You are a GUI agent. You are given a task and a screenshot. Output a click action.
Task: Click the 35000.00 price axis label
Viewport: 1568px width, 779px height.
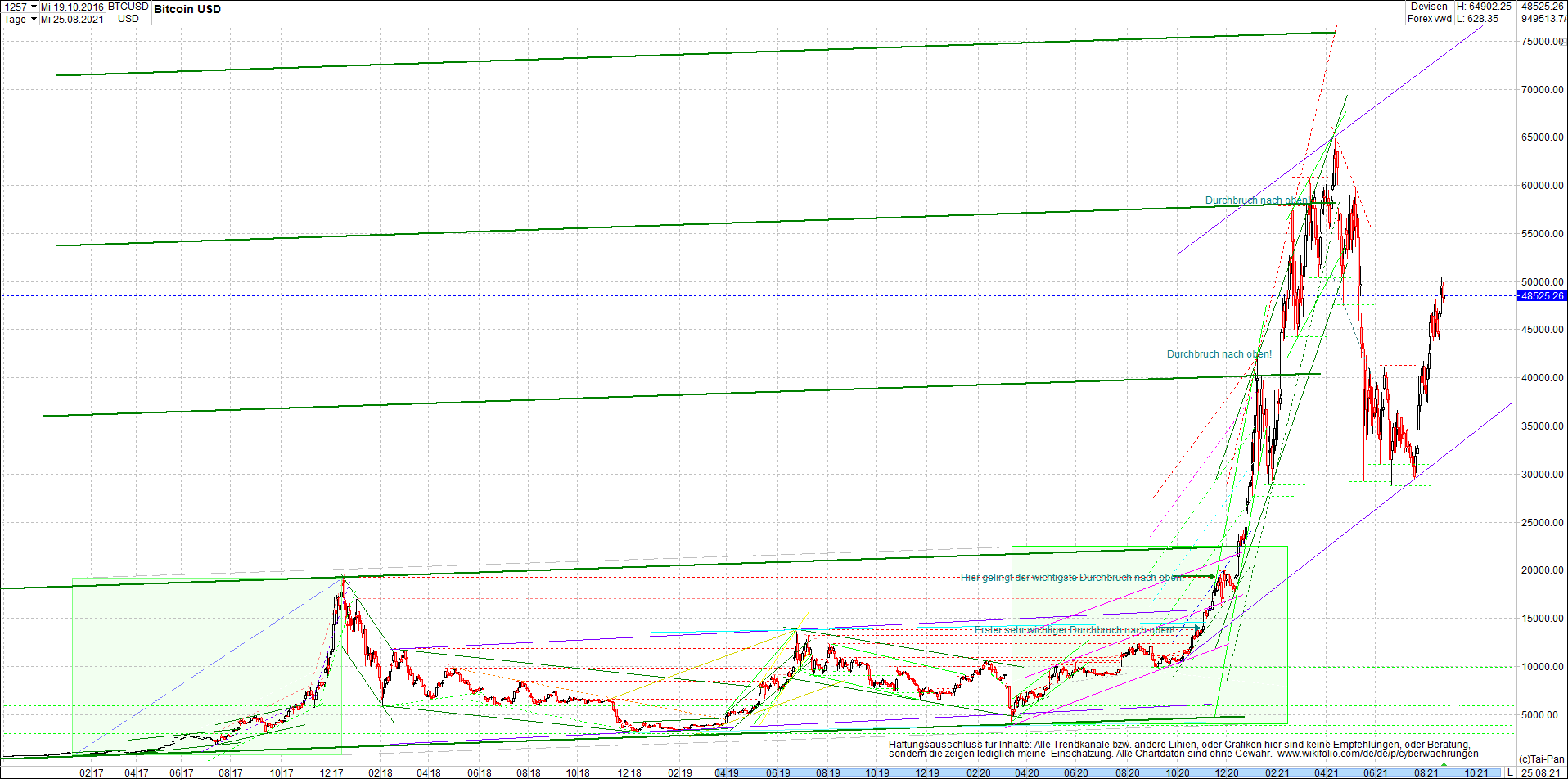point(1543,426)
